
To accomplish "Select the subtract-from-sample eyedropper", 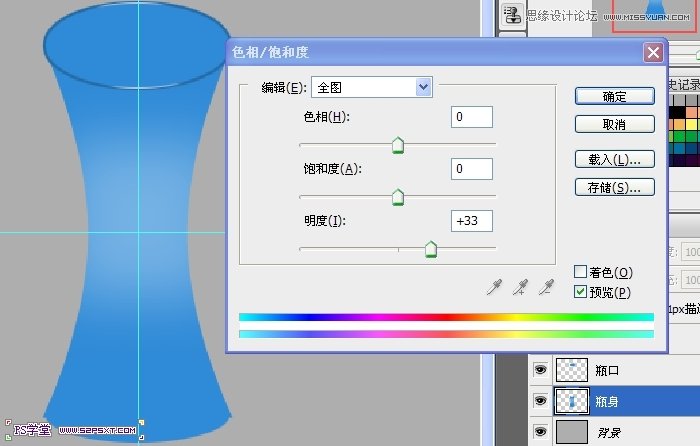I will [x=546, y=287].
